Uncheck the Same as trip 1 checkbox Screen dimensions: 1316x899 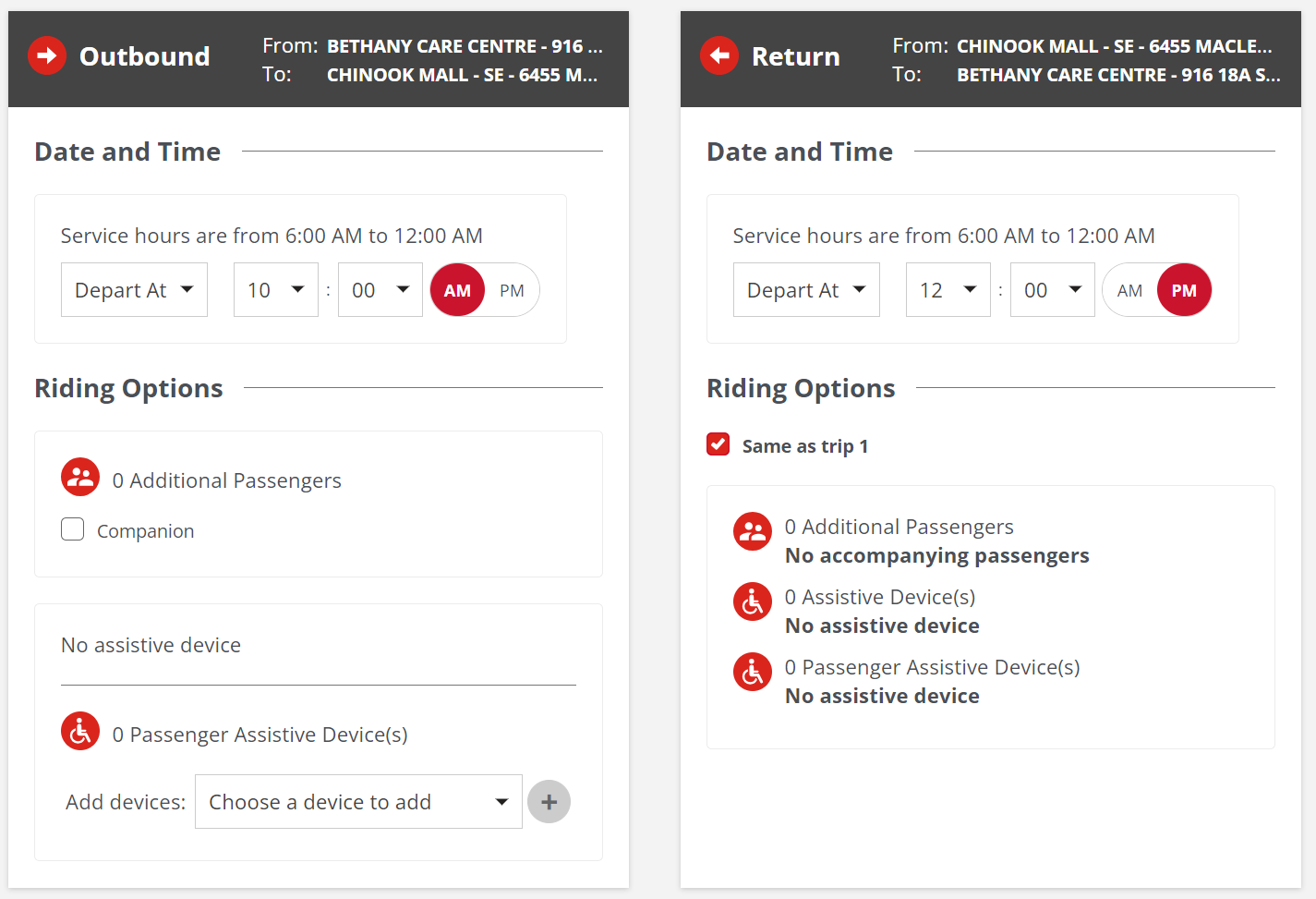[718, 444]
